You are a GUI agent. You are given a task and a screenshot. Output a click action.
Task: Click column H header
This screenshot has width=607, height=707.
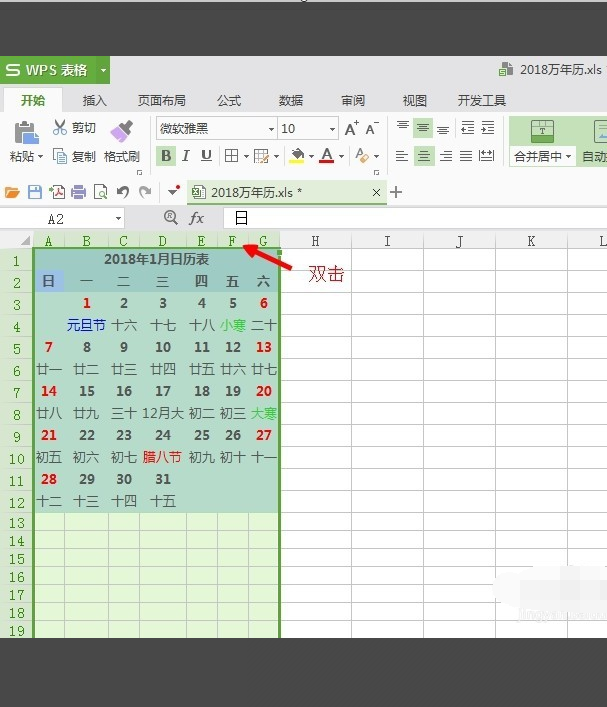315,241
